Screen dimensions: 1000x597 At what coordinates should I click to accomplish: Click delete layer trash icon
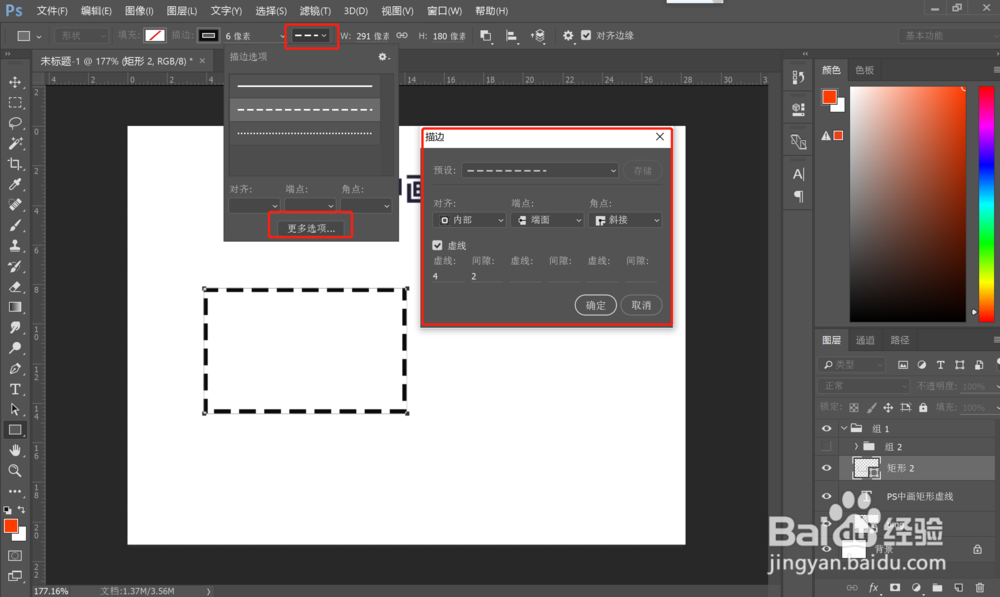[980, 587]
